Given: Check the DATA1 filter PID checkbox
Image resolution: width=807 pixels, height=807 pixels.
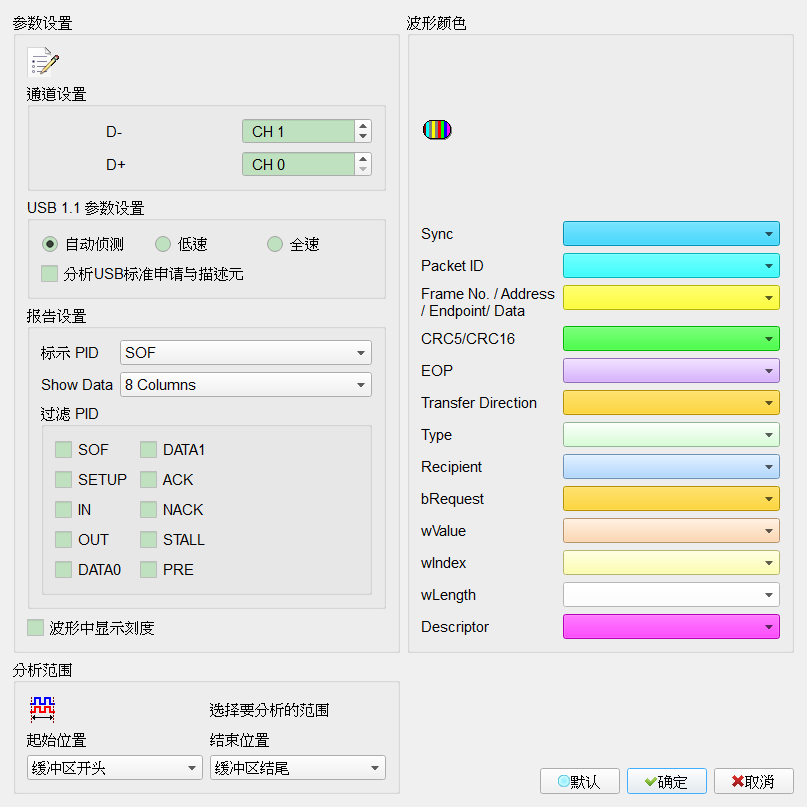Looking at the screenshot, I should pos(148,449).
